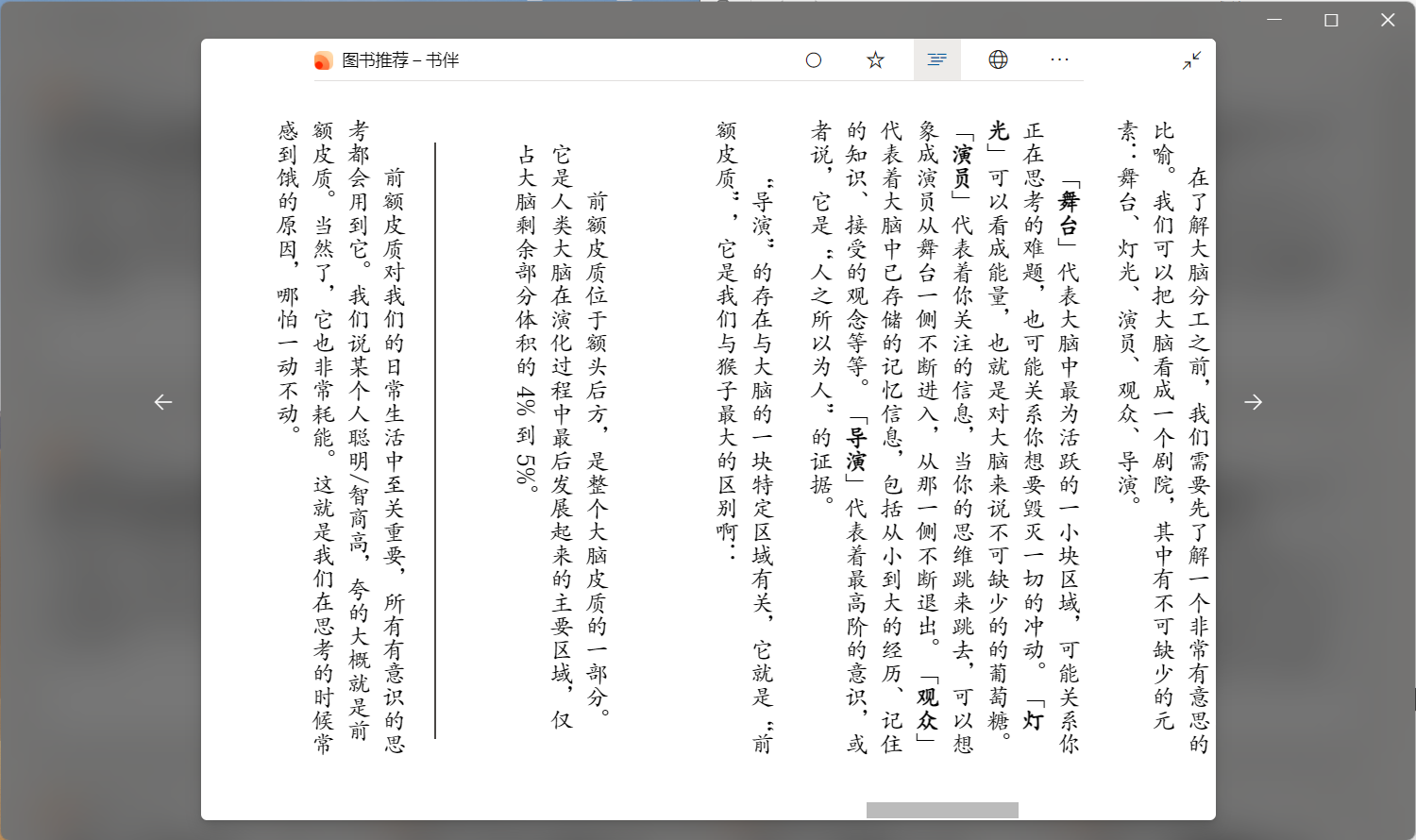Click the bold term 「观众」
Screen dimensions: 1416x840
928,708
